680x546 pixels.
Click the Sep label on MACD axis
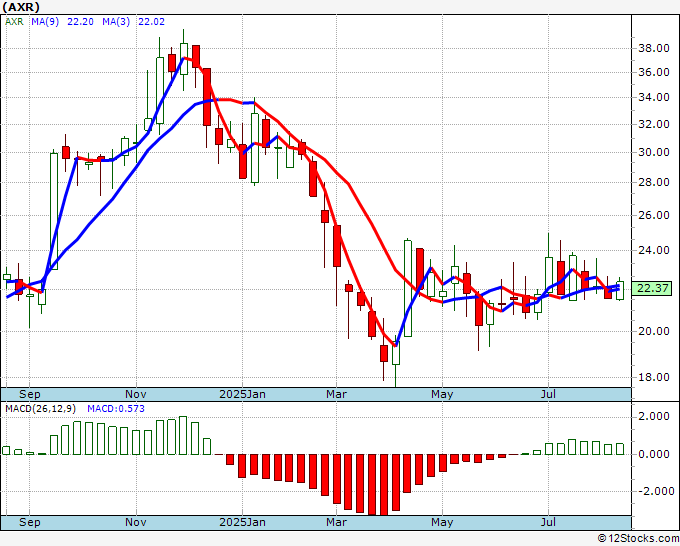tap(29, 522)
